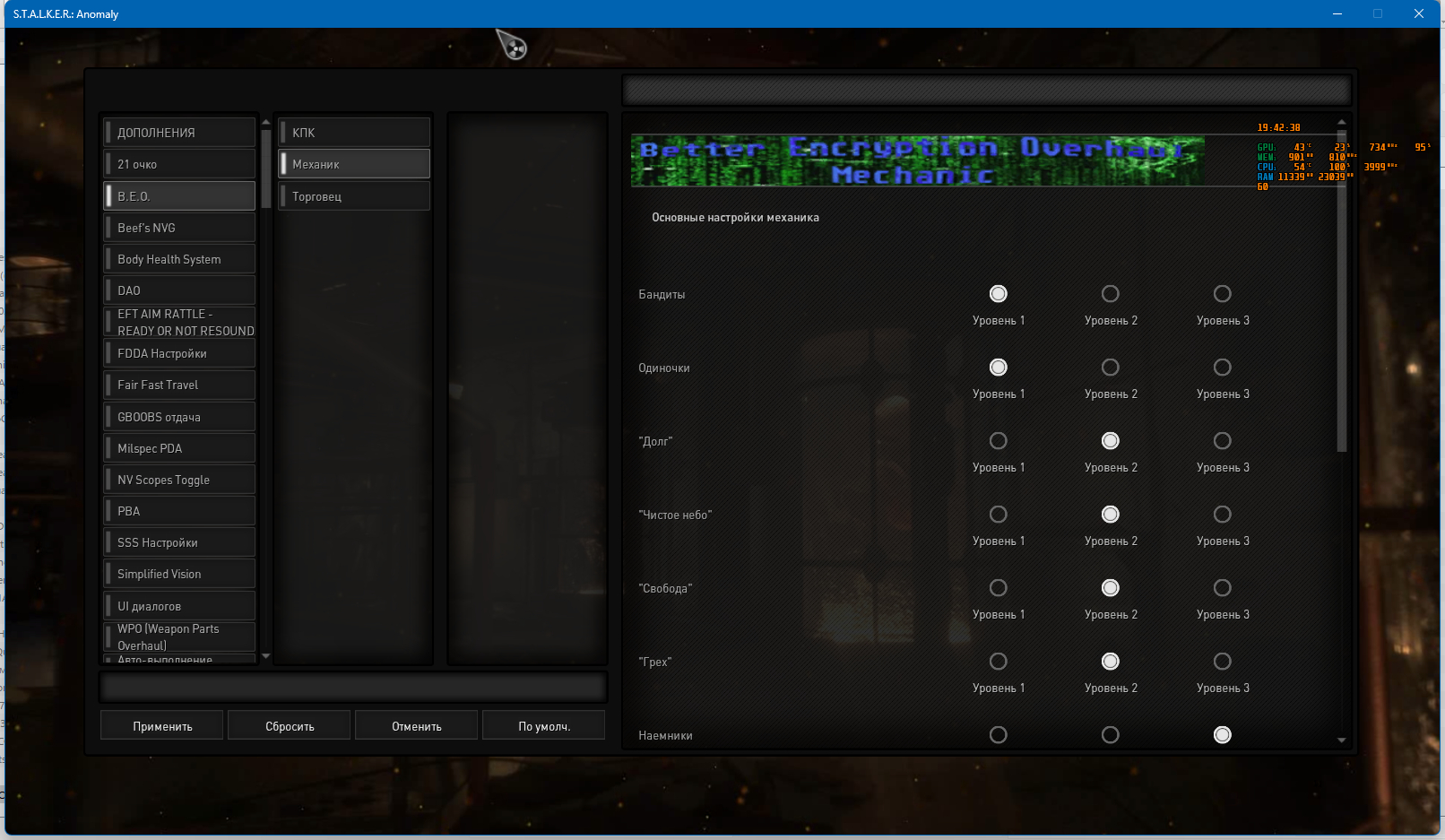The width and height of the screenshot is (1445, 840).
Task: Choose Уровень 2 for "Долг"
Action: 1110,441
